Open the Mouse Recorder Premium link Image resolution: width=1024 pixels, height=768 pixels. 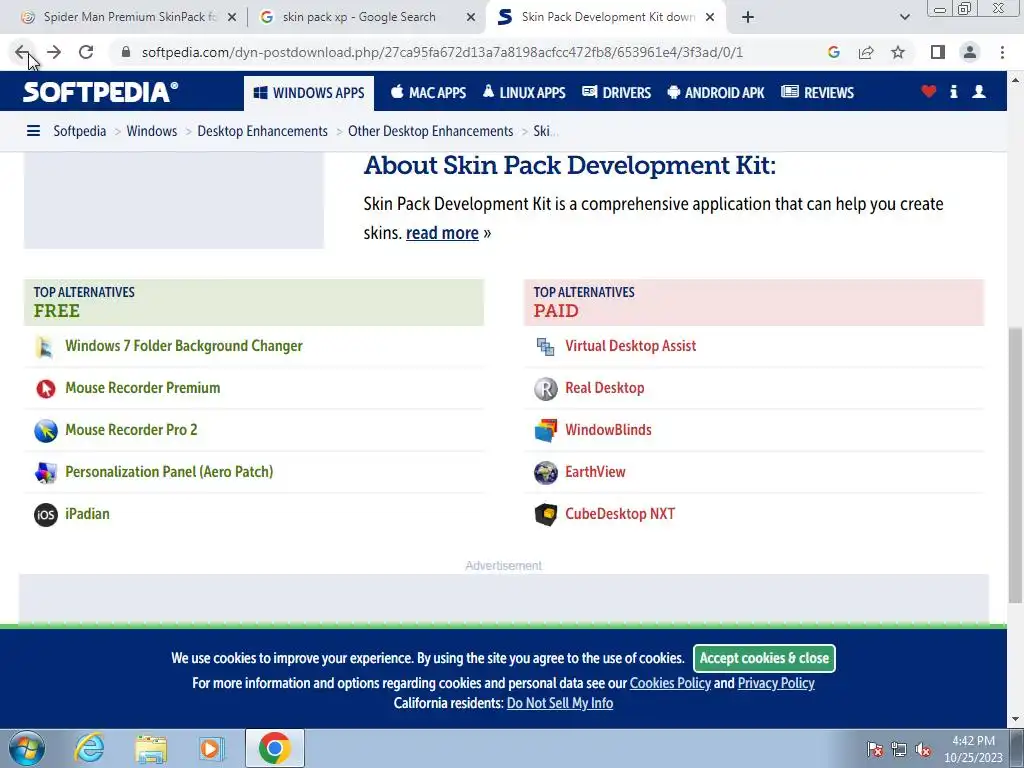tap(142, 388)
